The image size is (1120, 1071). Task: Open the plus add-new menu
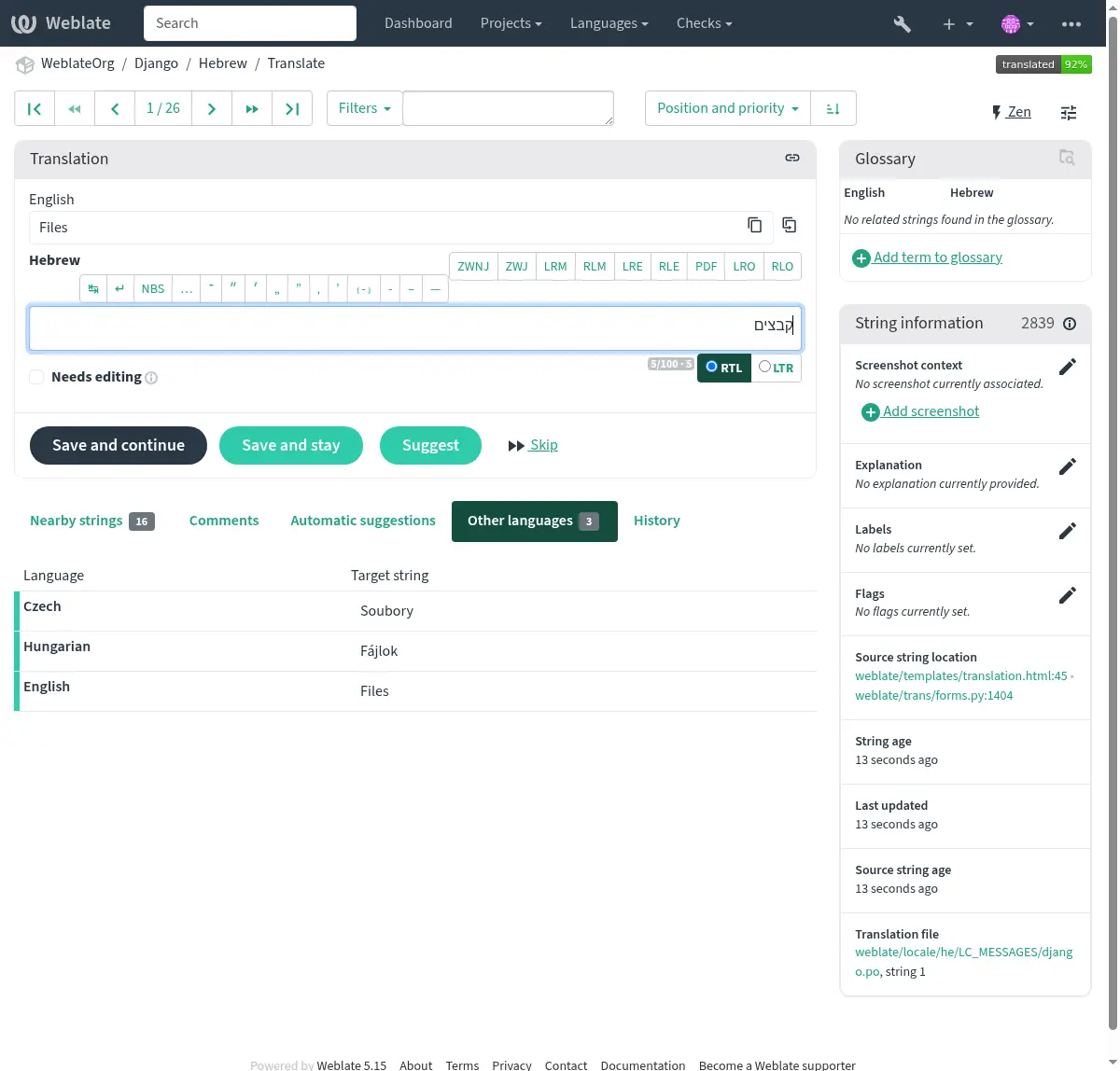click(x=958, y=23)
